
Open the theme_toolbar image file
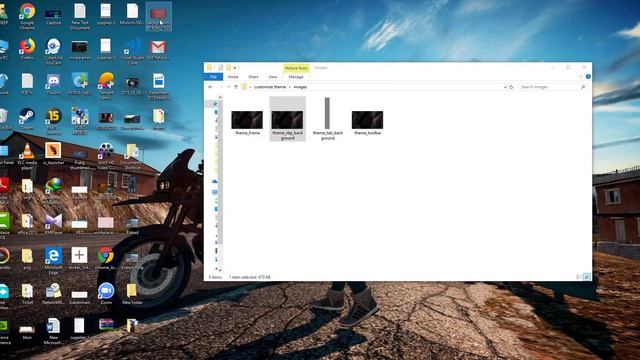[367, 122]
